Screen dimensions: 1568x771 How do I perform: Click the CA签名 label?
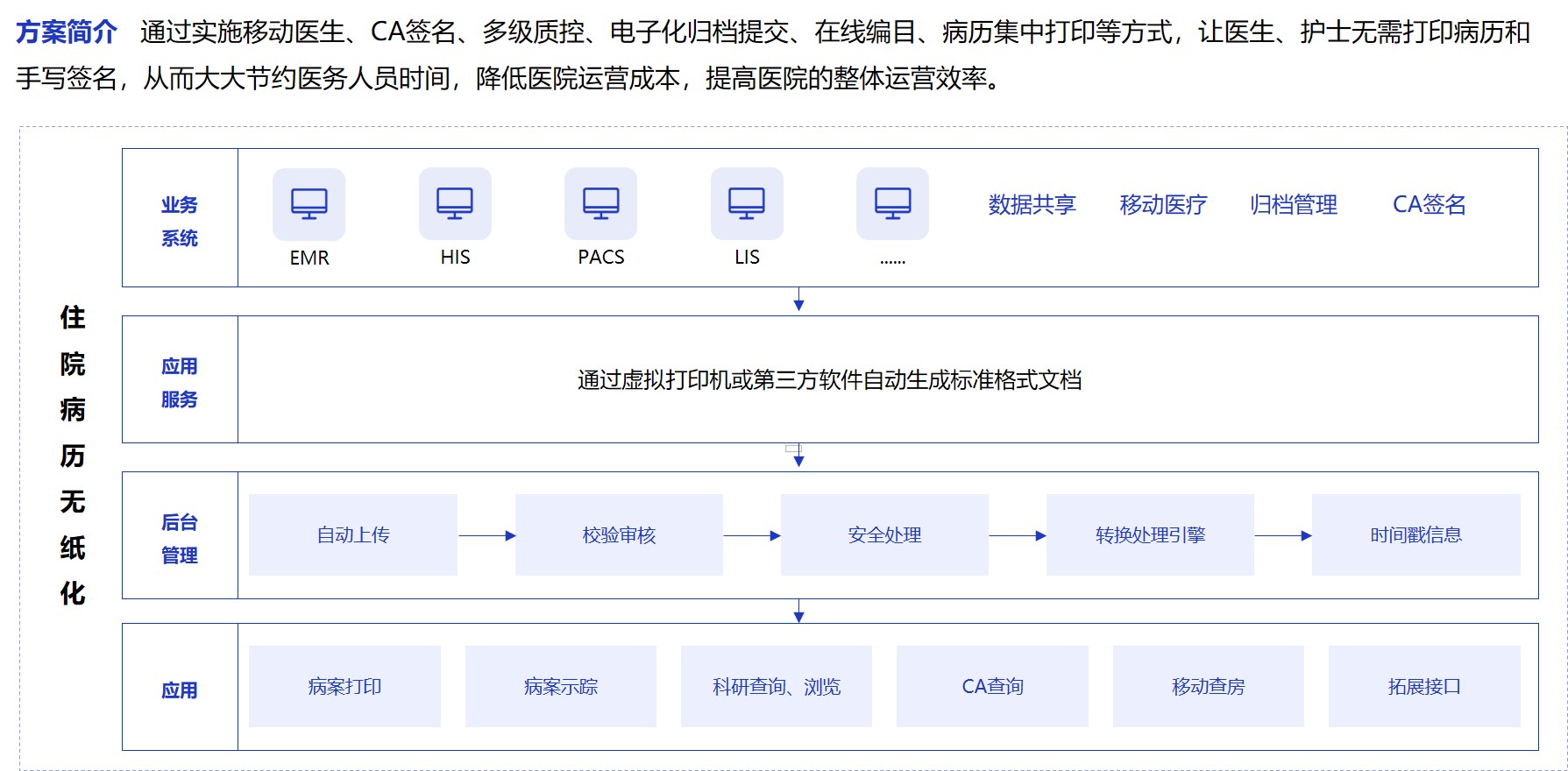pos(1429,205)
